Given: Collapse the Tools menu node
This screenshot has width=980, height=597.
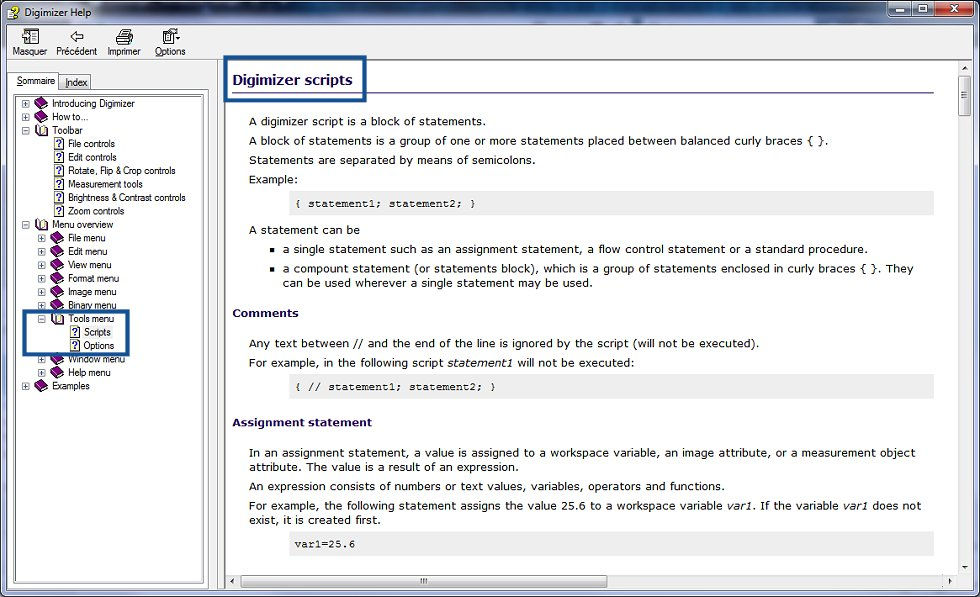Looking at the screenshot, I should tap(41, 319).
